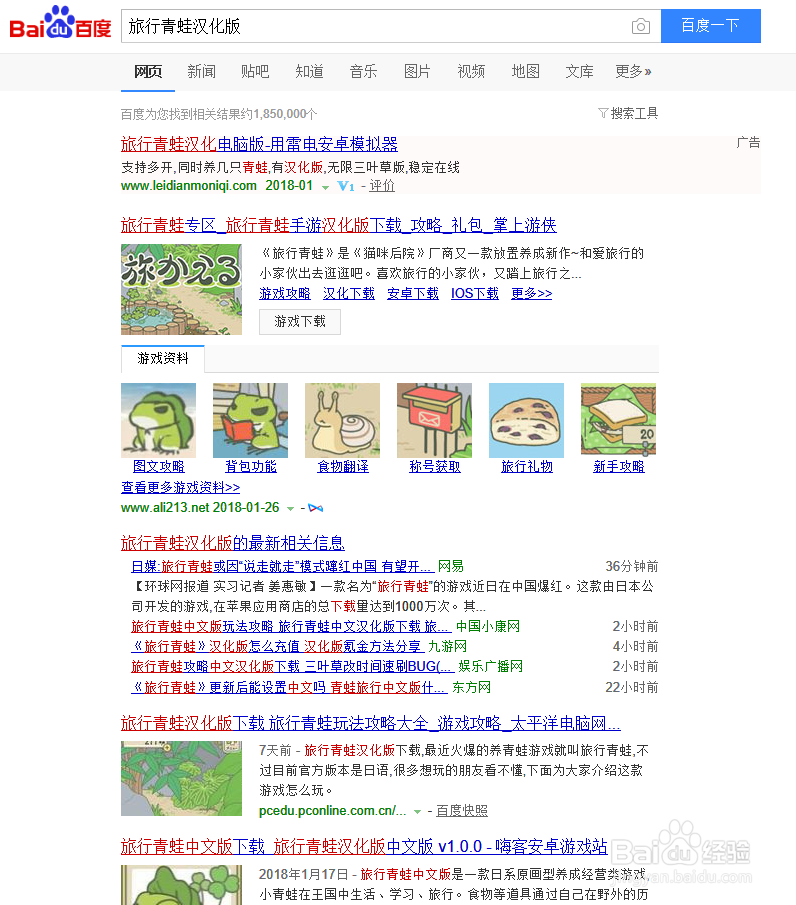The image size is (796, 905).
Task: Switch to the 文库 tab
Action: pos(579,72)
